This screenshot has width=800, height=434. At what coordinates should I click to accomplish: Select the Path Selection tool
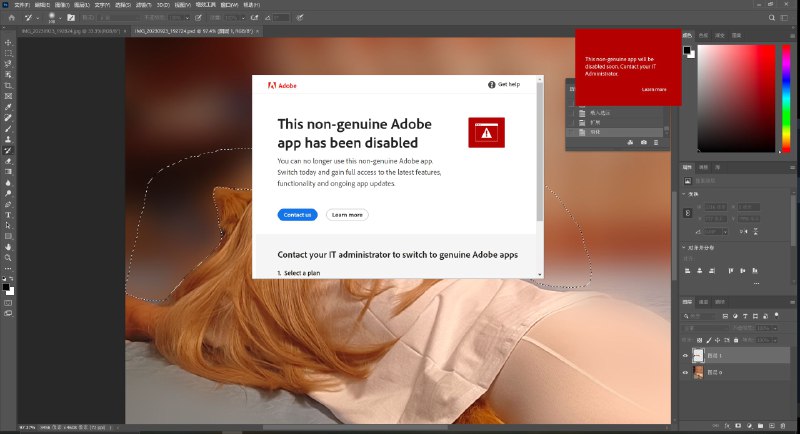coord(8,225)
